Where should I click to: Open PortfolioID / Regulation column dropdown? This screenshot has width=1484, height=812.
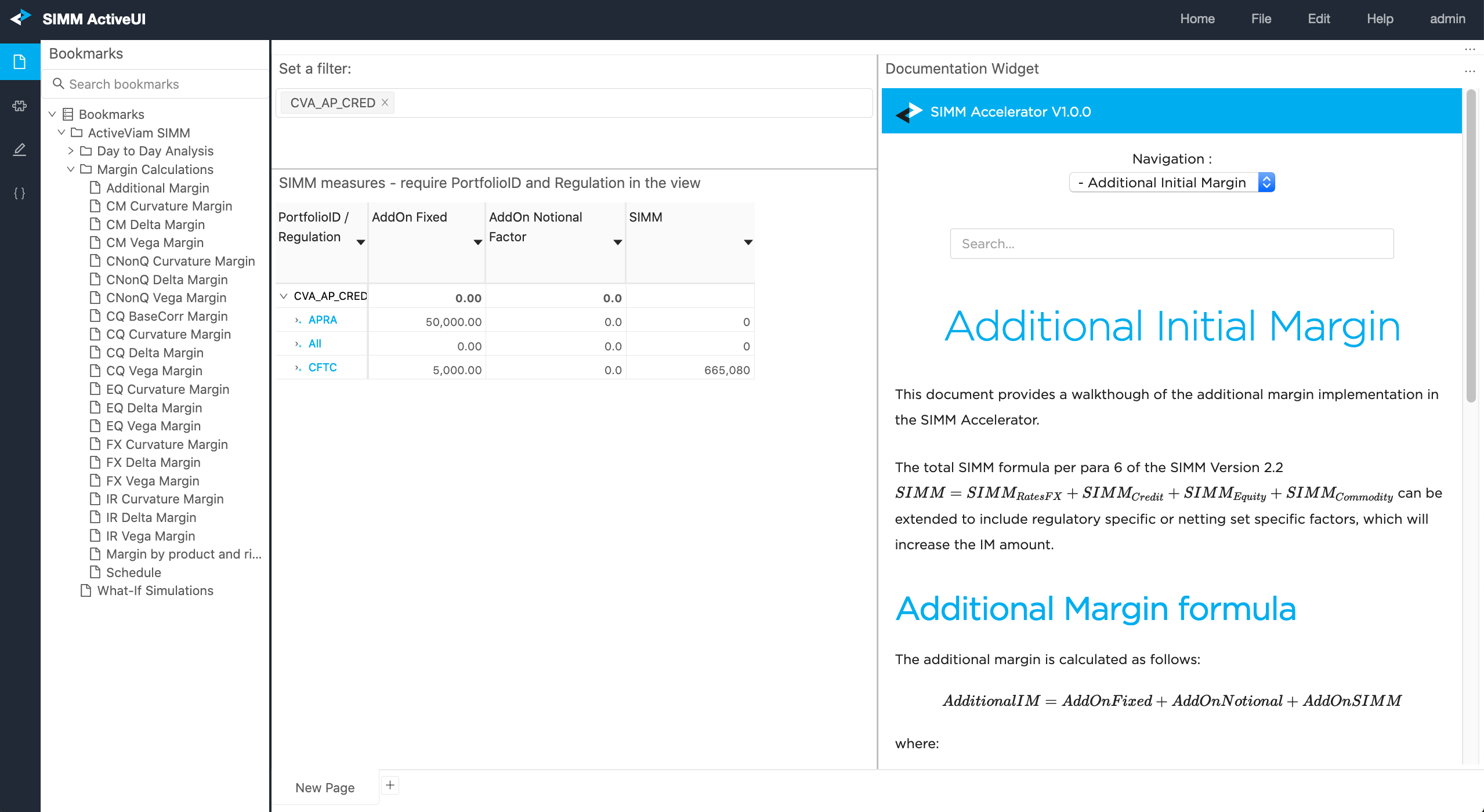(x=360, y=242)
